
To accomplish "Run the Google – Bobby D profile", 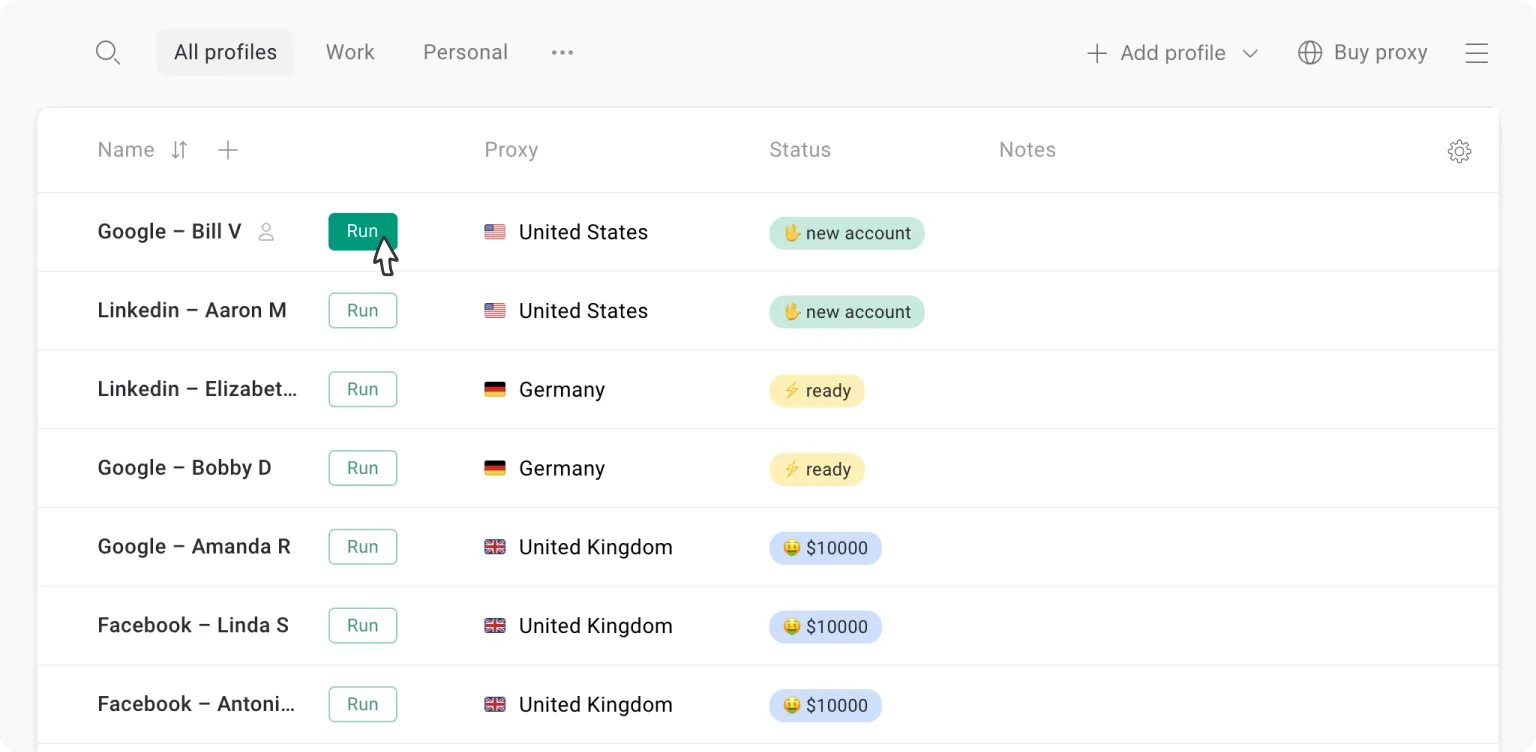I will (x=363, y=468).
